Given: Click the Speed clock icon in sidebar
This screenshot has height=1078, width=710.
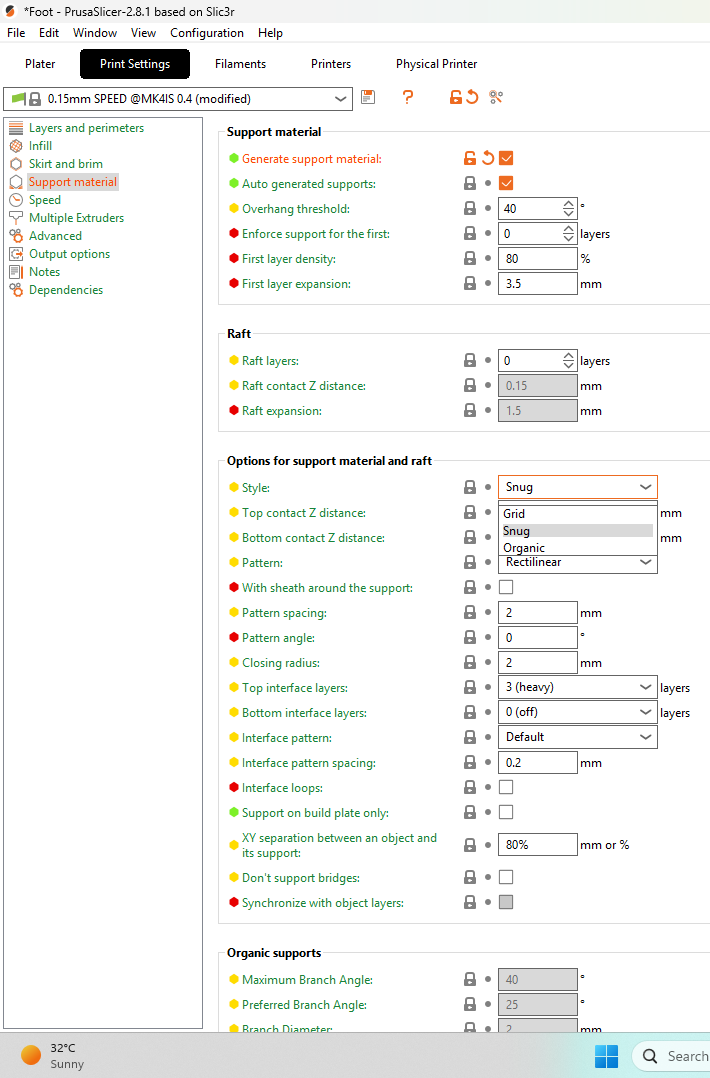Looking at the screenshot, I should (16, 200).
